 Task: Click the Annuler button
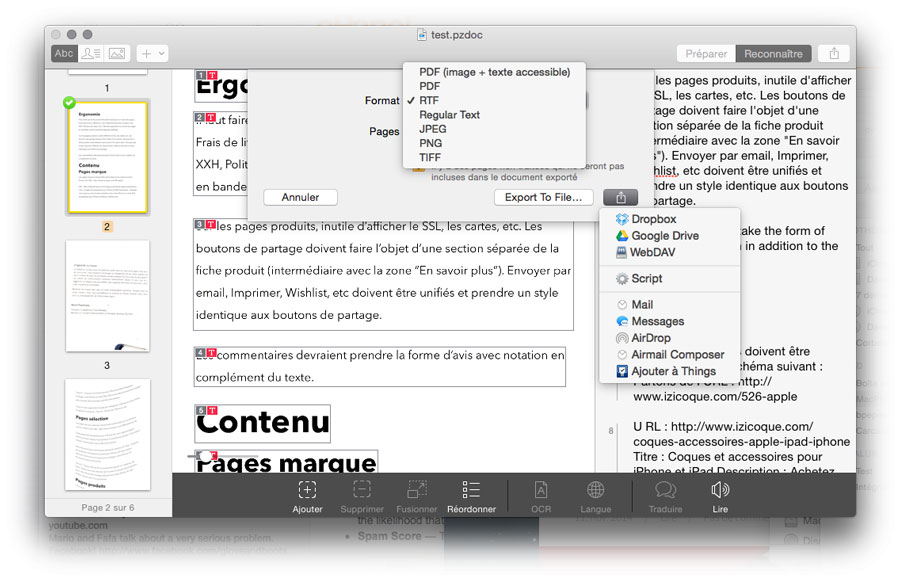pos(300,197)
